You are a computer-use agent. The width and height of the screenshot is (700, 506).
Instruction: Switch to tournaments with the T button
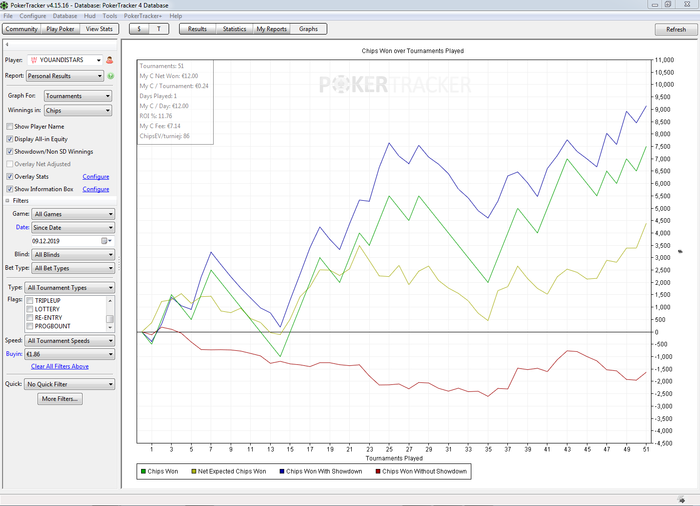[x=159, y=29]
